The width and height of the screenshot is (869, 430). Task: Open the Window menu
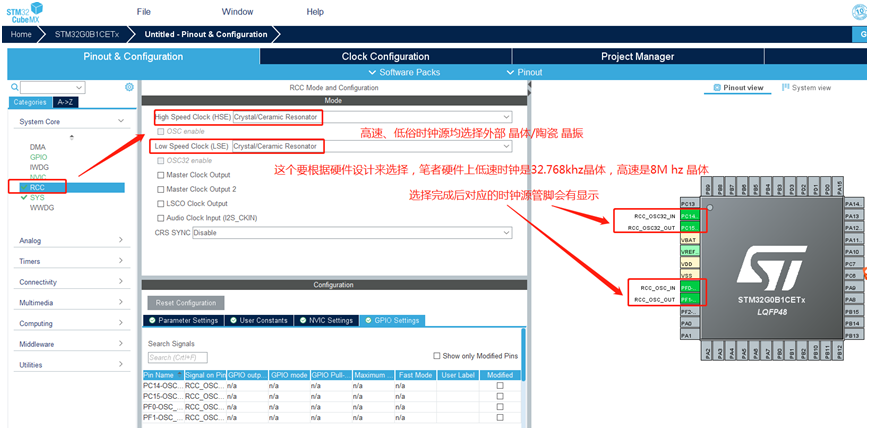pyautogui.click(x=237, y=12)
